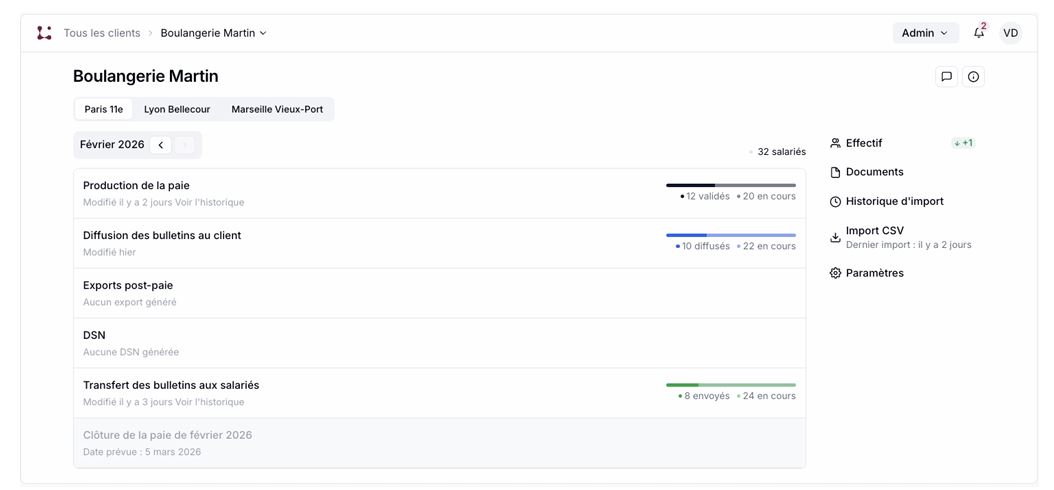Open Diffusion des bulletins au client row
The width and height of the screenshot is (1054, 490).
440,243
